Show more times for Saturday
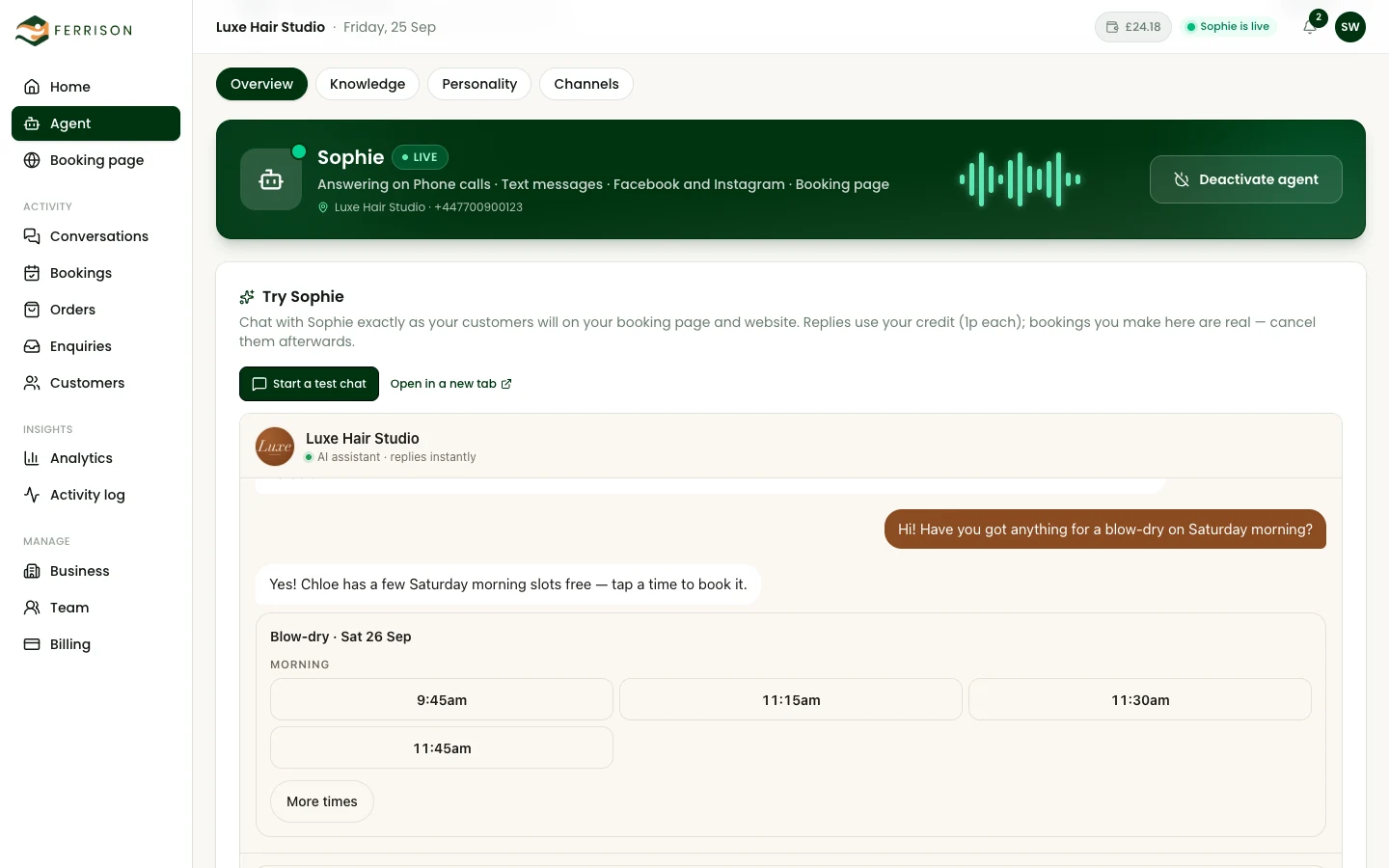The width and height of the screenshot is (1389, 868). tap(322, 801)
